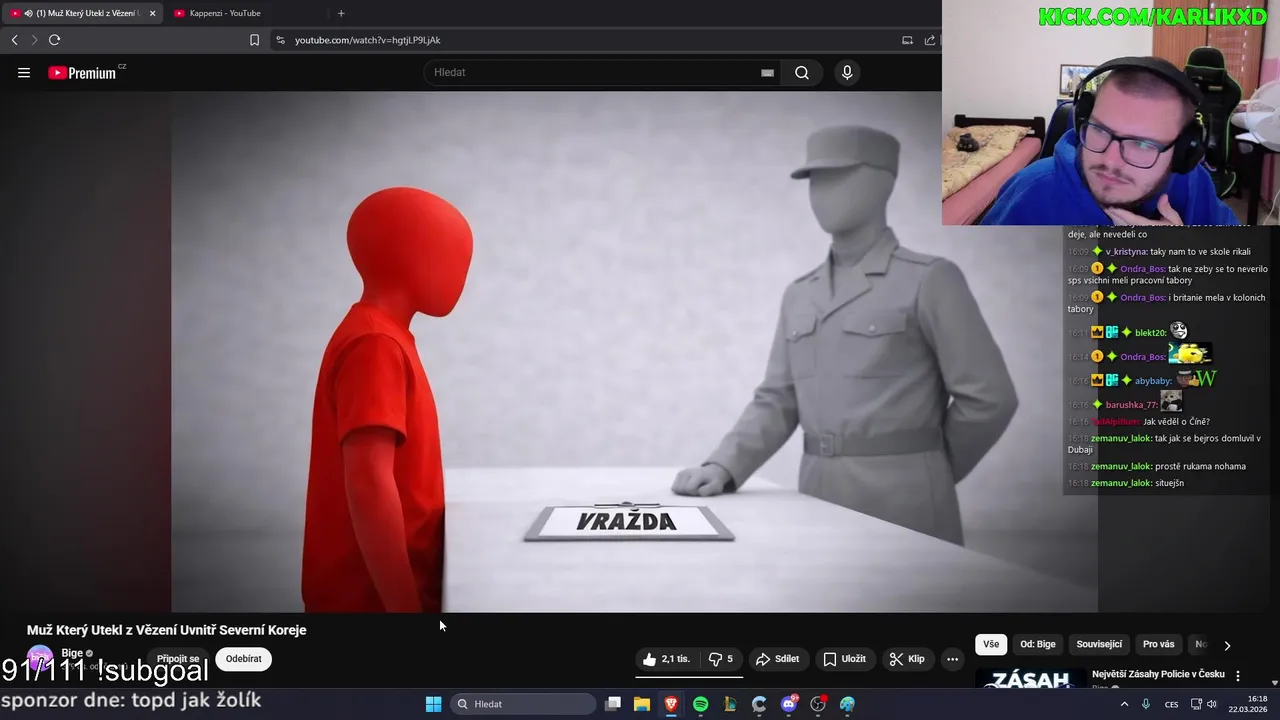The height and width of the screenshot is (720, 1280).
Task: Open a new browser tab with the plus icon
Action: click(x=341, y=13)
